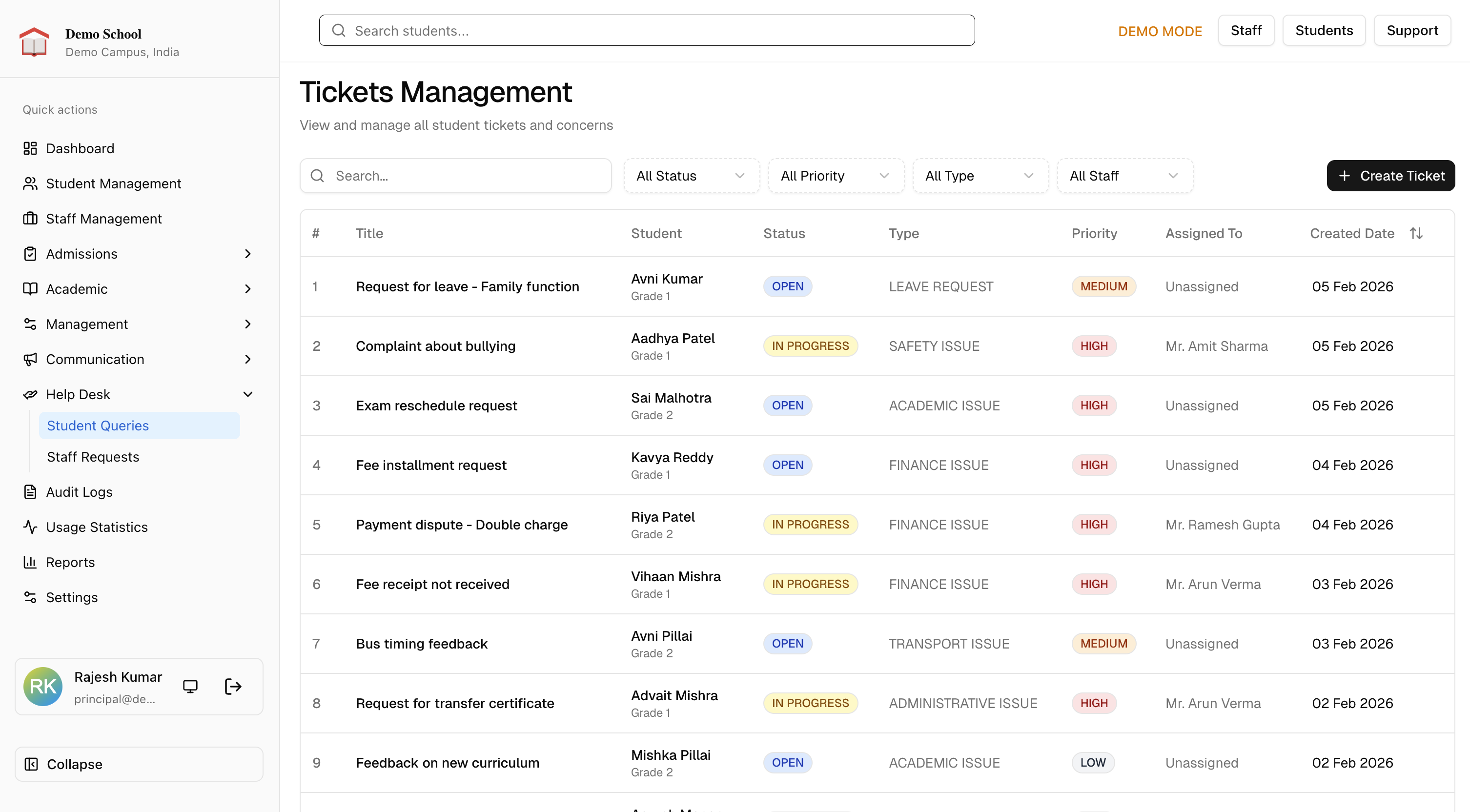This screenshot has width=1470, height=812.
Task: Go to Student Management in sidebar
Action: (x=114, y=184)
